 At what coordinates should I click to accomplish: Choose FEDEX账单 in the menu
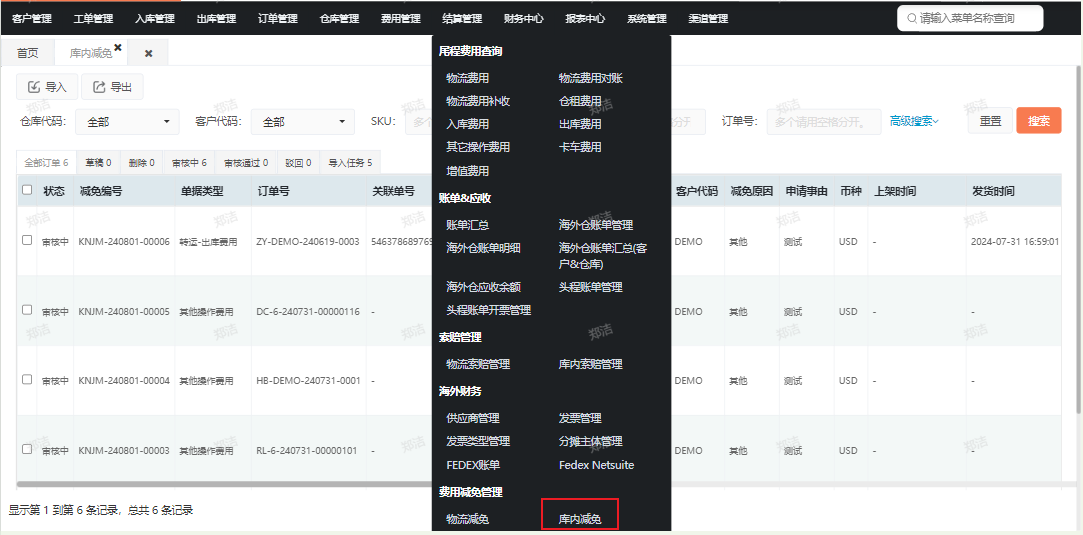[473, 465]
